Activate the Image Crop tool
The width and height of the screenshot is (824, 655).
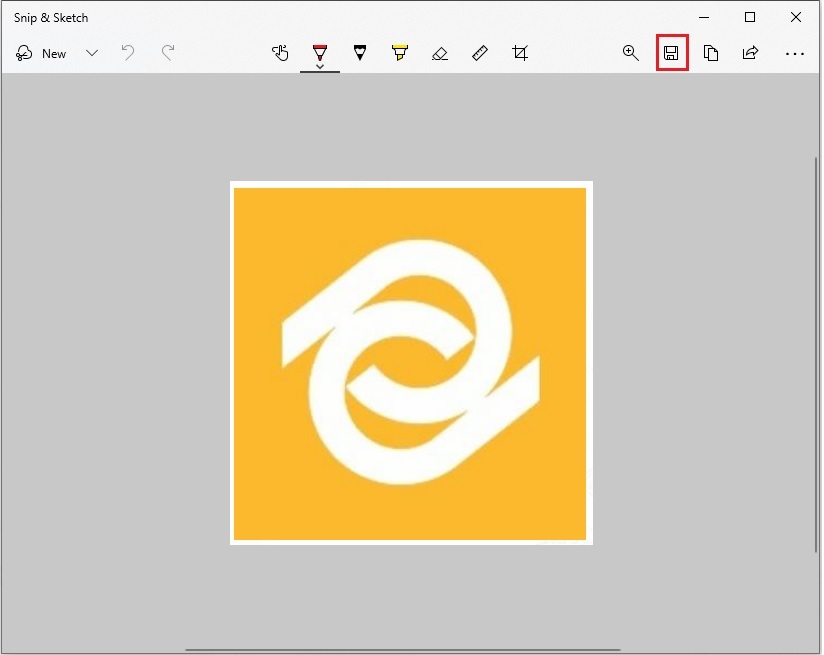point(520,53)
